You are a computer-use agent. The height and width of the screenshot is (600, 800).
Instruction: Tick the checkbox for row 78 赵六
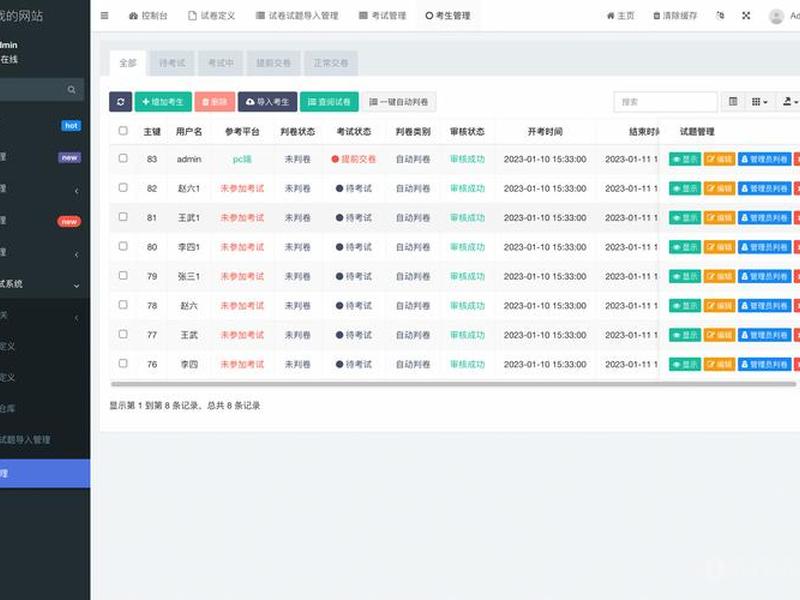123,305
